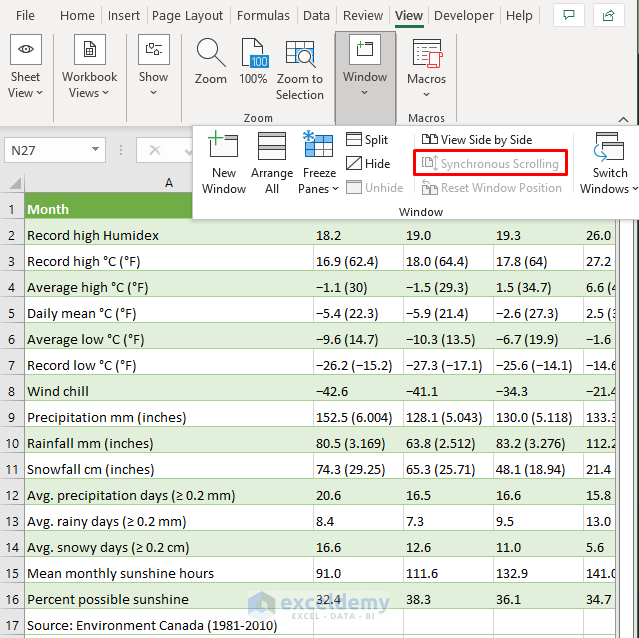Open the Page Layout tab
This screenshot has width=639, height=638.
point(188,16)
